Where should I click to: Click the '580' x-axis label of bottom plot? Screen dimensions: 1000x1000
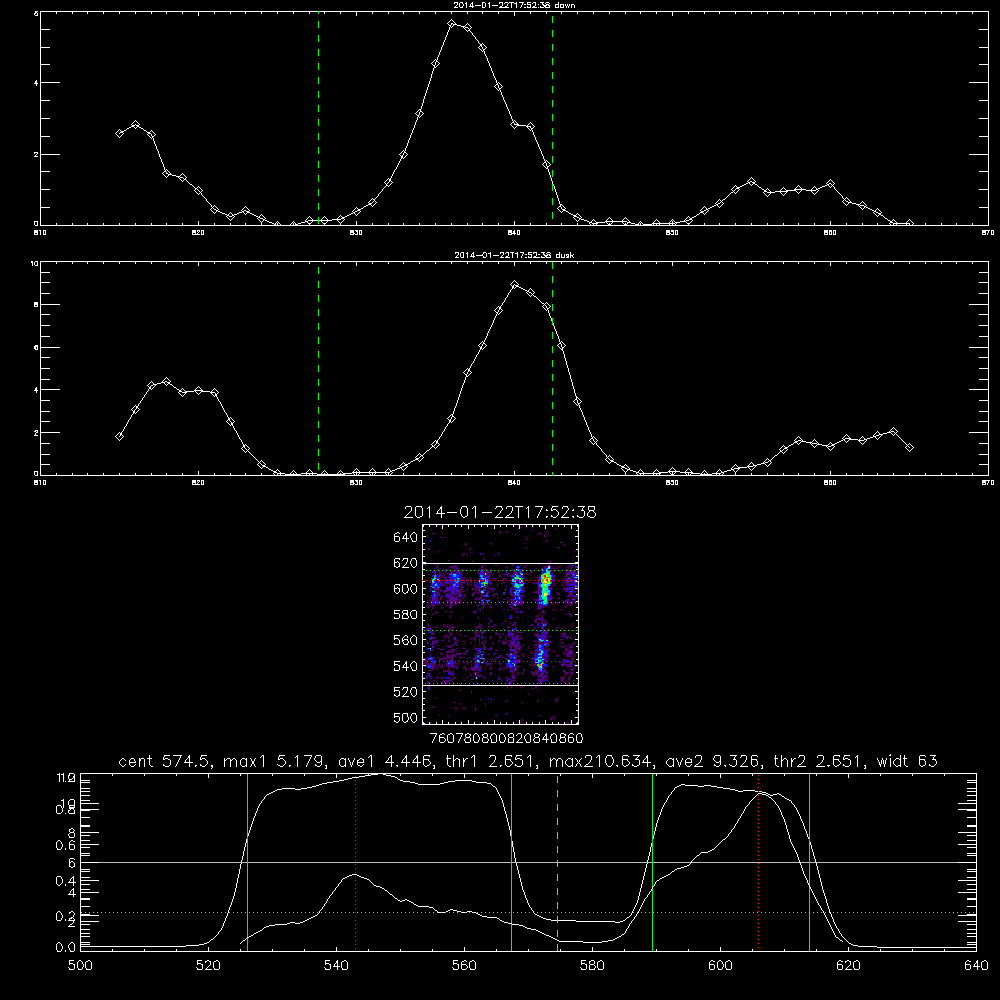pos(592,966)
